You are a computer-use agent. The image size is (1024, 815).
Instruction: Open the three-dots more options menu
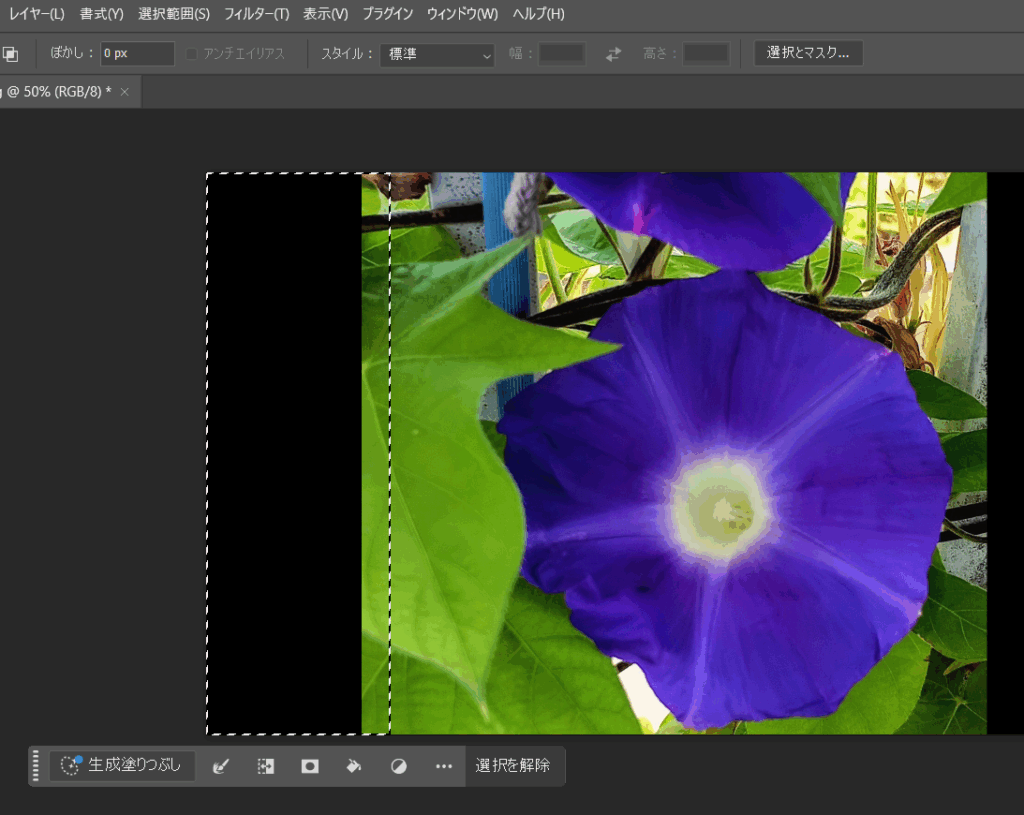pyautogui.click(x=444, y=766)
